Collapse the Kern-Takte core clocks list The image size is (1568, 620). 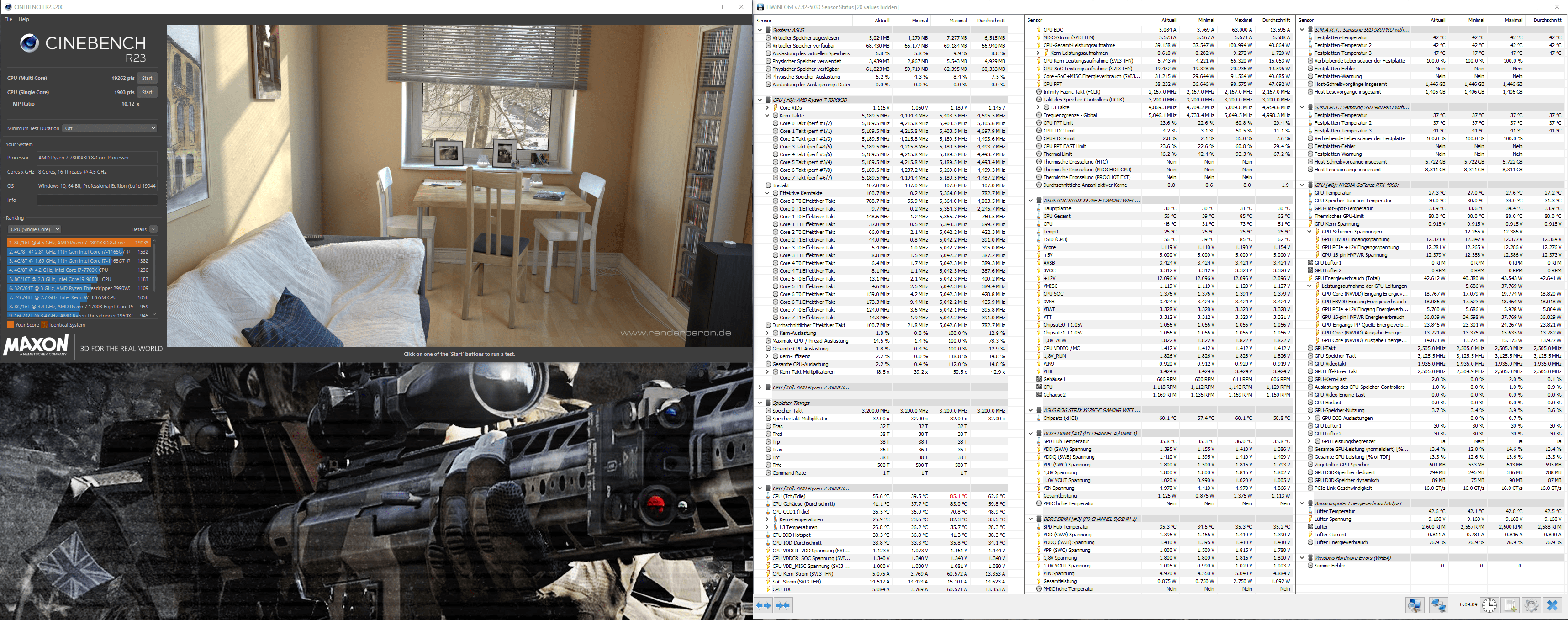(767, 116)
